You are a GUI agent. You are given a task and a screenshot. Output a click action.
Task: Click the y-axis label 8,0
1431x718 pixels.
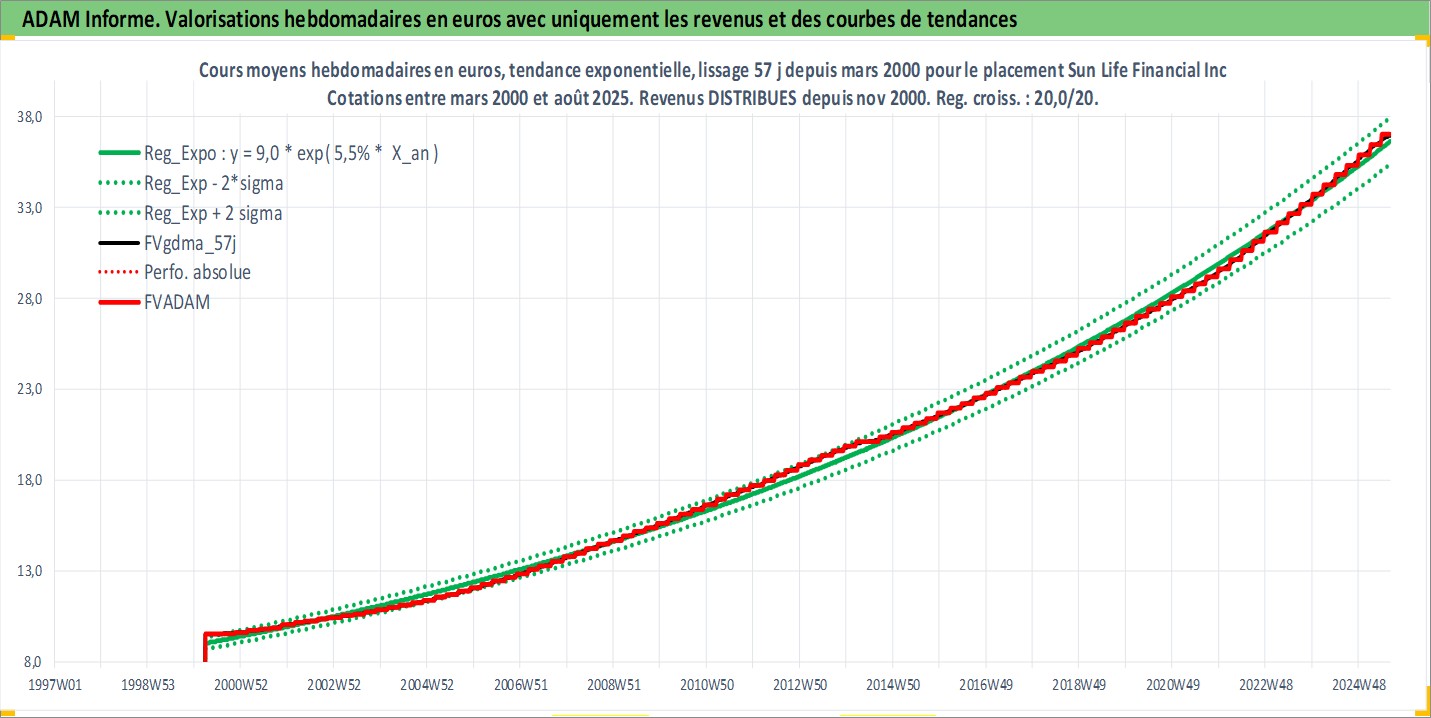[31, 662]
